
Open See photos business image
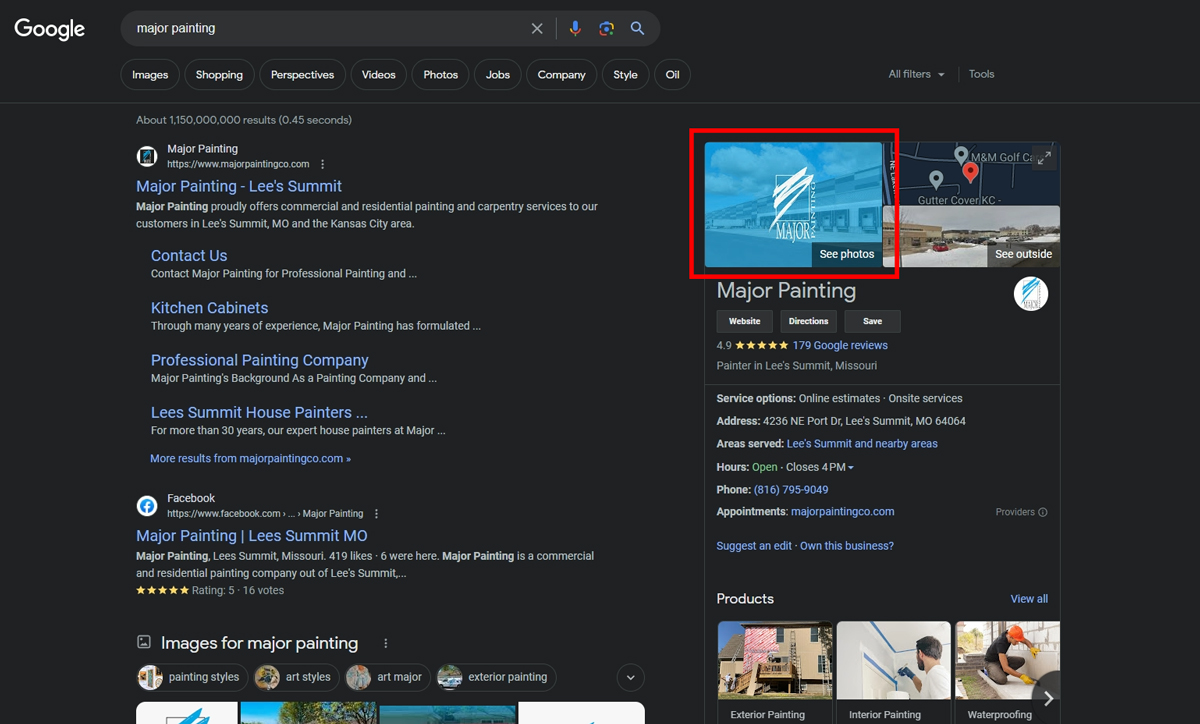click(793, 205)
